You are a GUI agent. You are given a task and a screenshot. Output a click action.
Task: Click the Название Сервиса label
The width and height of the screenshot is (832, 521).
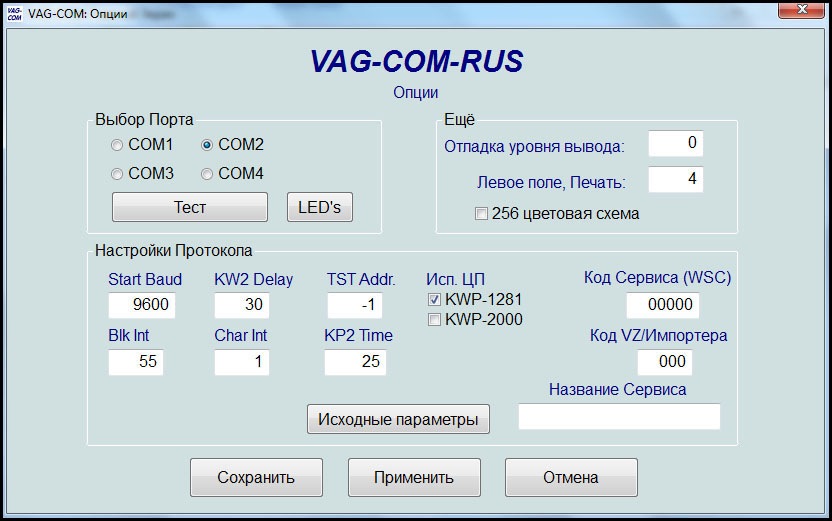click(x=618, y=390)
